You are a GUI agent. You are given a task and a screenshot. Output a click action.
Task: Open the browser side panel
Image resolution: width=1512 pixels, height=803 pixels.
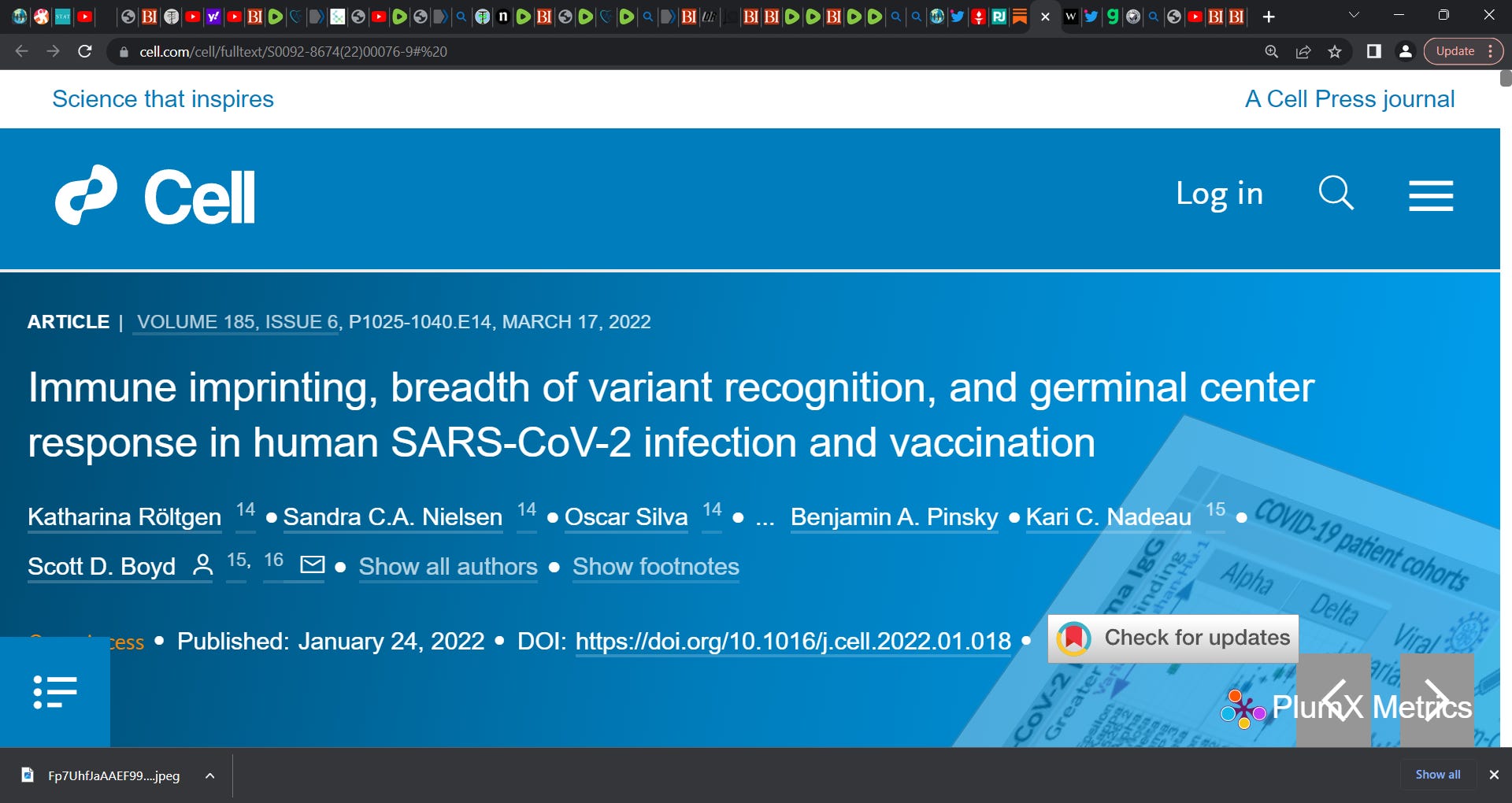coord(1374,51)
